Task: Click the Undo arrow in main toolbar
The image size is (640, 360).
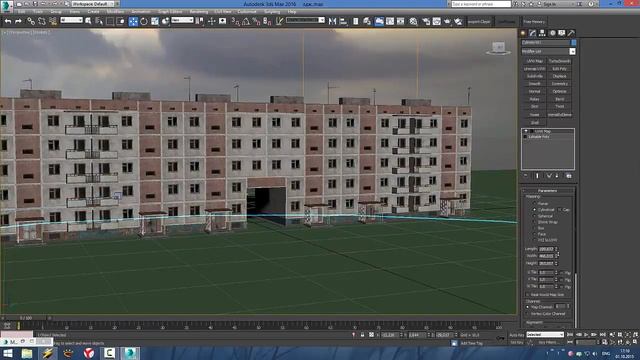Action: click(8, 21)
